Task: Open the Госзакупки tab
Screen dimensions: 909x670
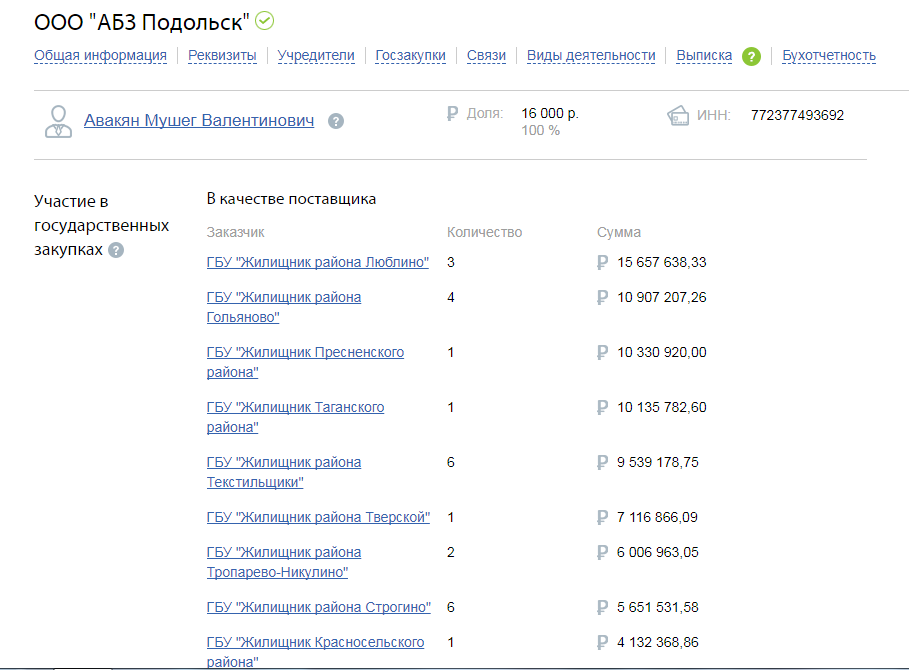Action: (x=410, y=56)
